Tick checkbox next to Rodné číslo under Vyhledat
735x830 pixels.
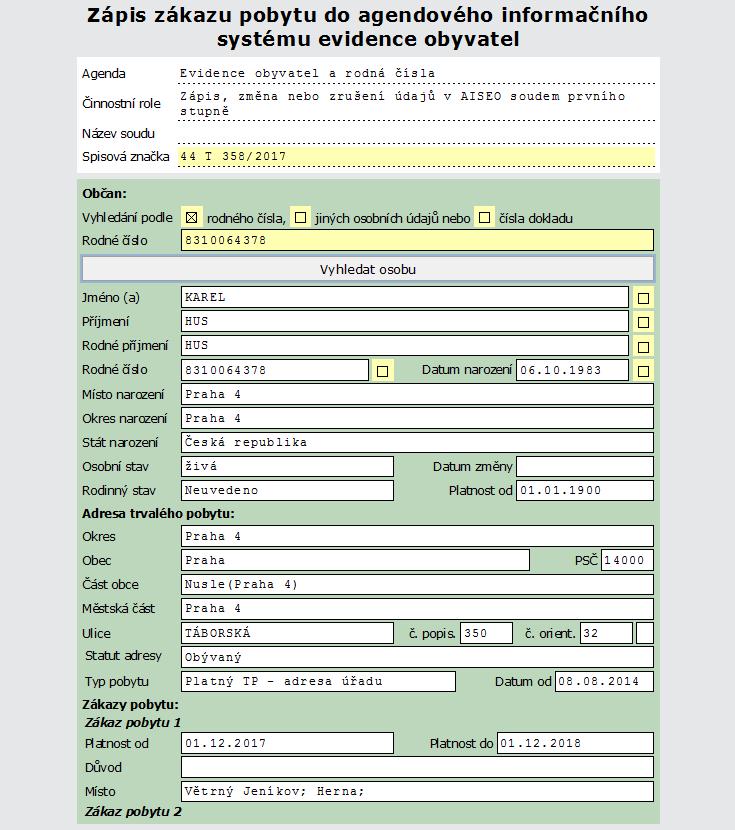click(x=382, y=371)
